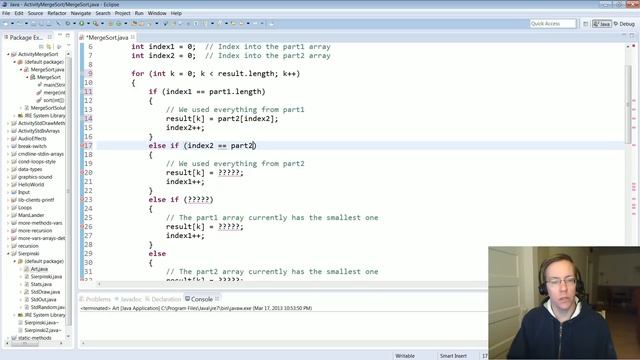640x360 pixels.
Task: Click the error marker on line 26
Action: click(82, 226)
